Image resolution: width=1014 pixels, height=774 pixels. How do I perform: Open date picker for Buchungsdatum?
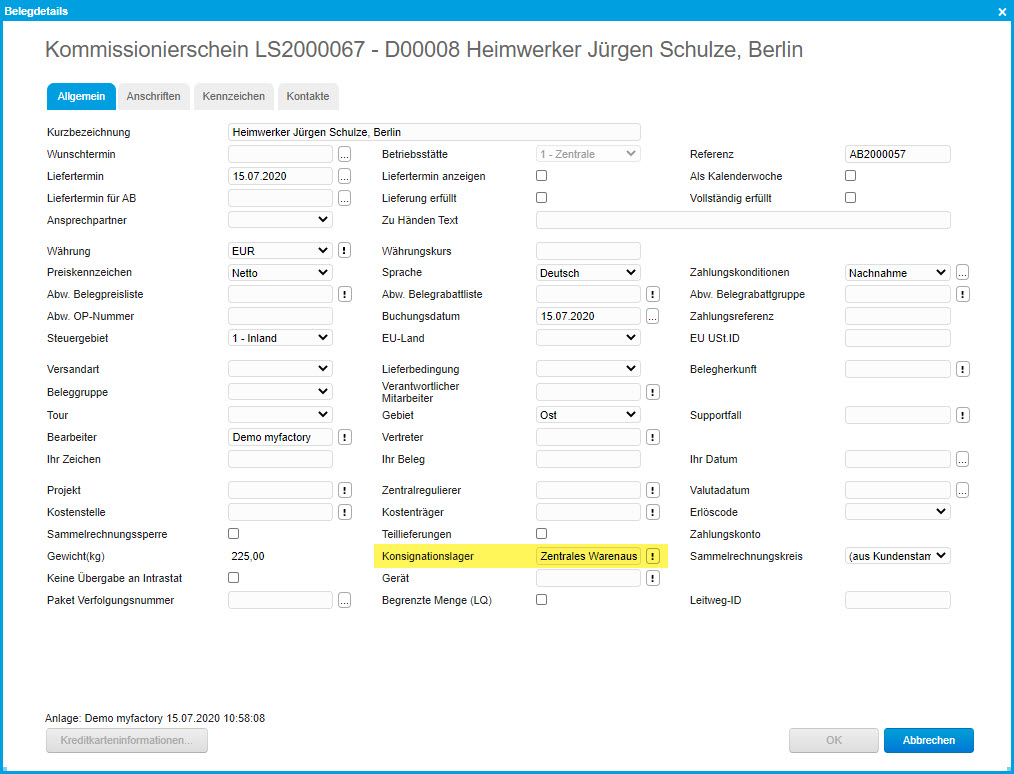[653, 316]
